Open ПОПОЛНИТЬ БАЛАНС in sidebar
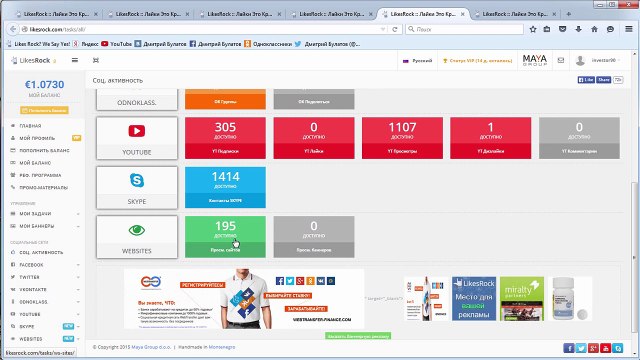 tap(44, 151)
